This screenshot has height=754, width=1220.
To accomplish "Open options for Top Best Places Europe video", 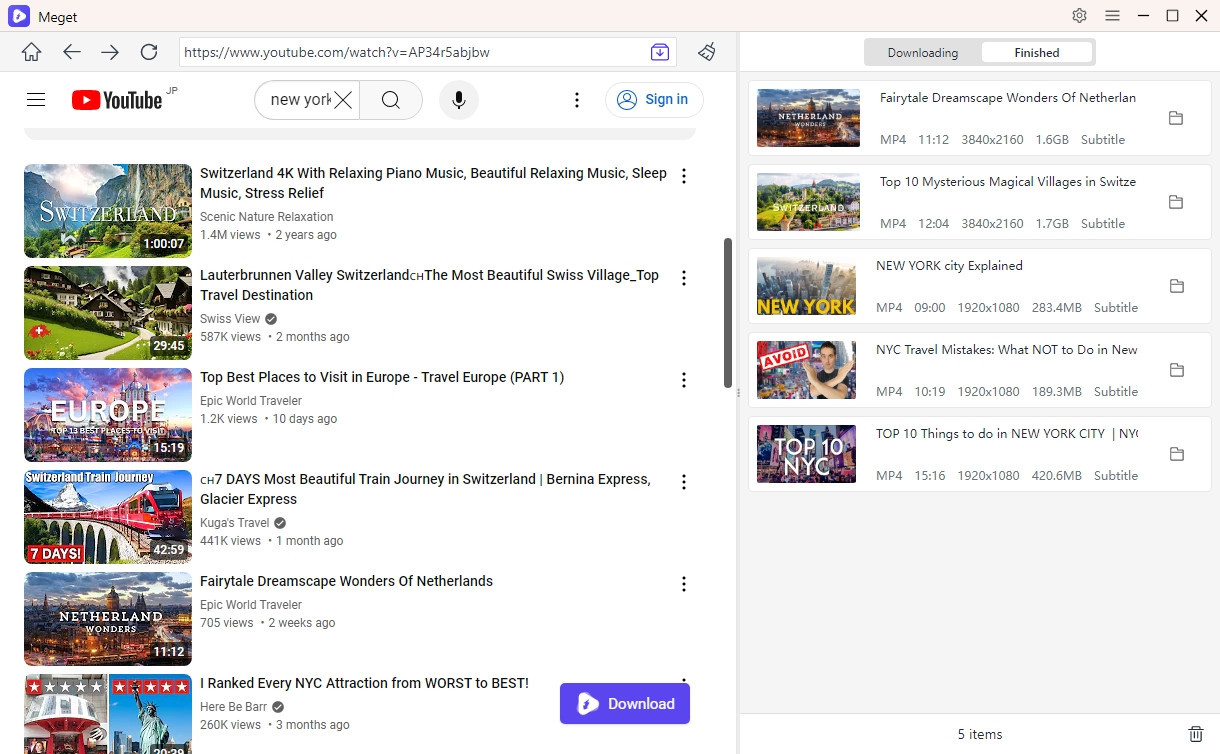I will coord(684,380).
